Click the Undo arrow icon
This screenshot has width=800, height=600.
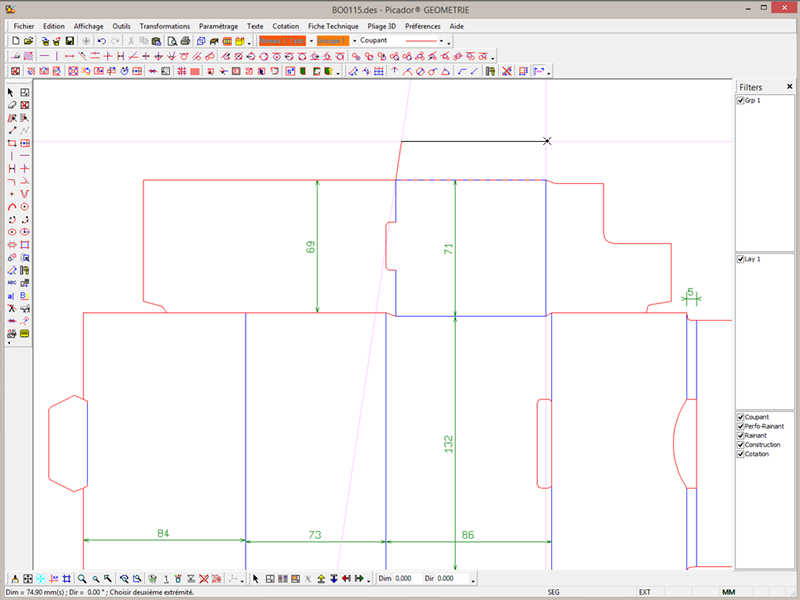(101, 41)
